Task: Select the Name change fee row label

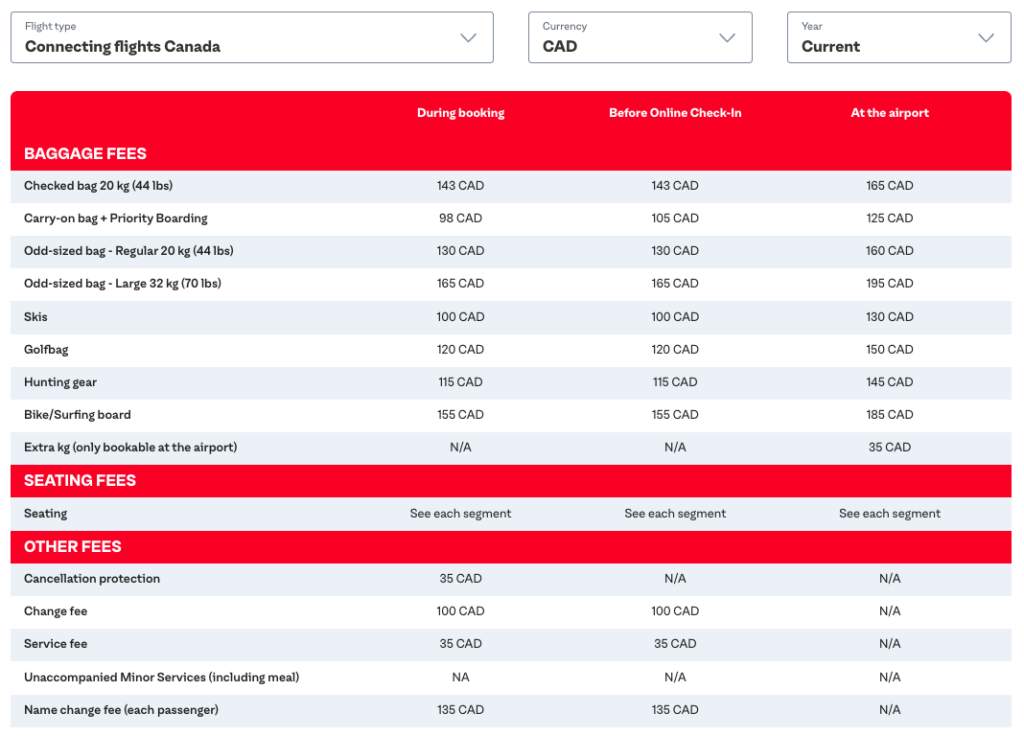Action: 121,710
